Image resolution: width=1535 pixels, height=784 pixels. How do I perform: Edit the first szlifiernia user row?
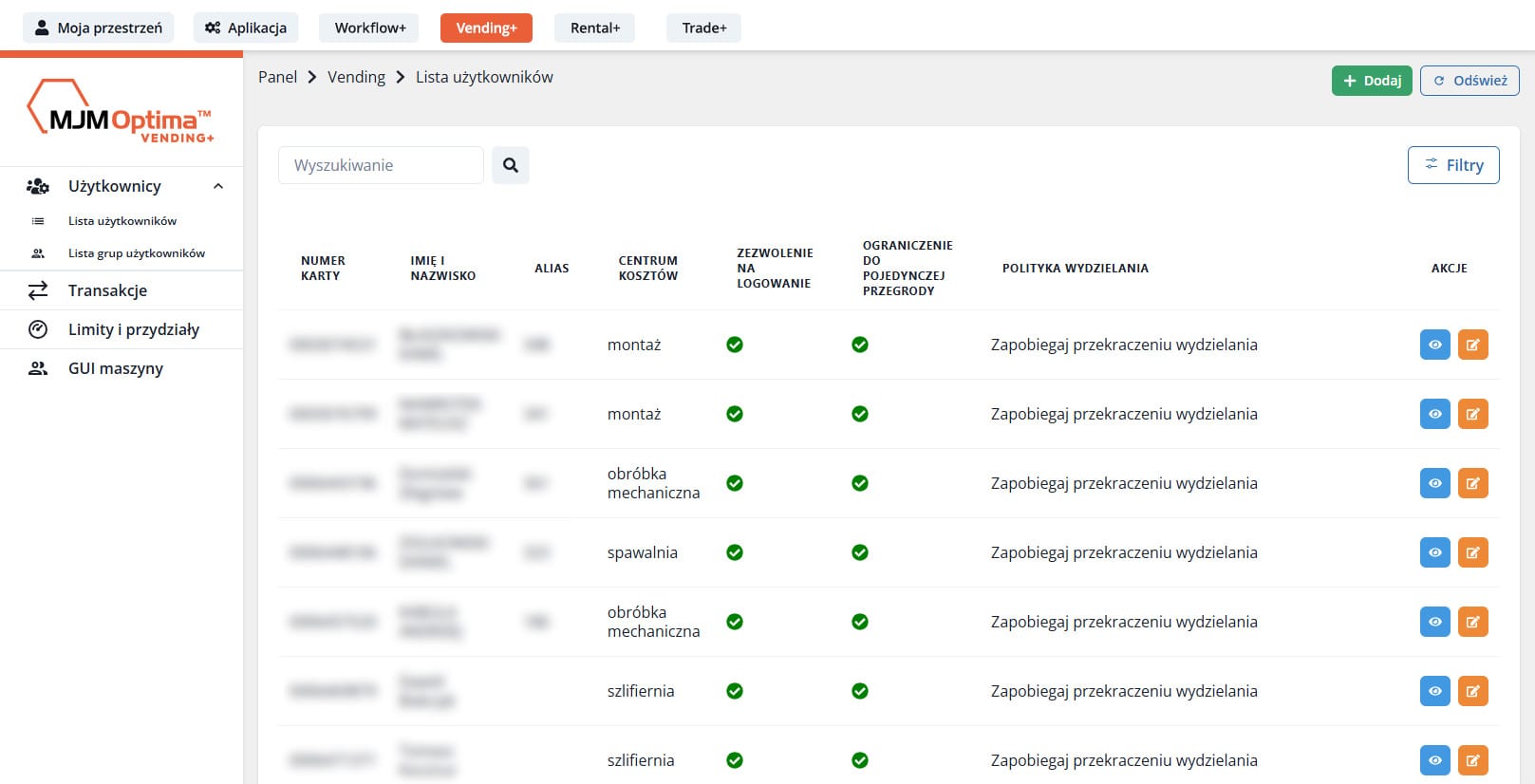coord(1472,691)
